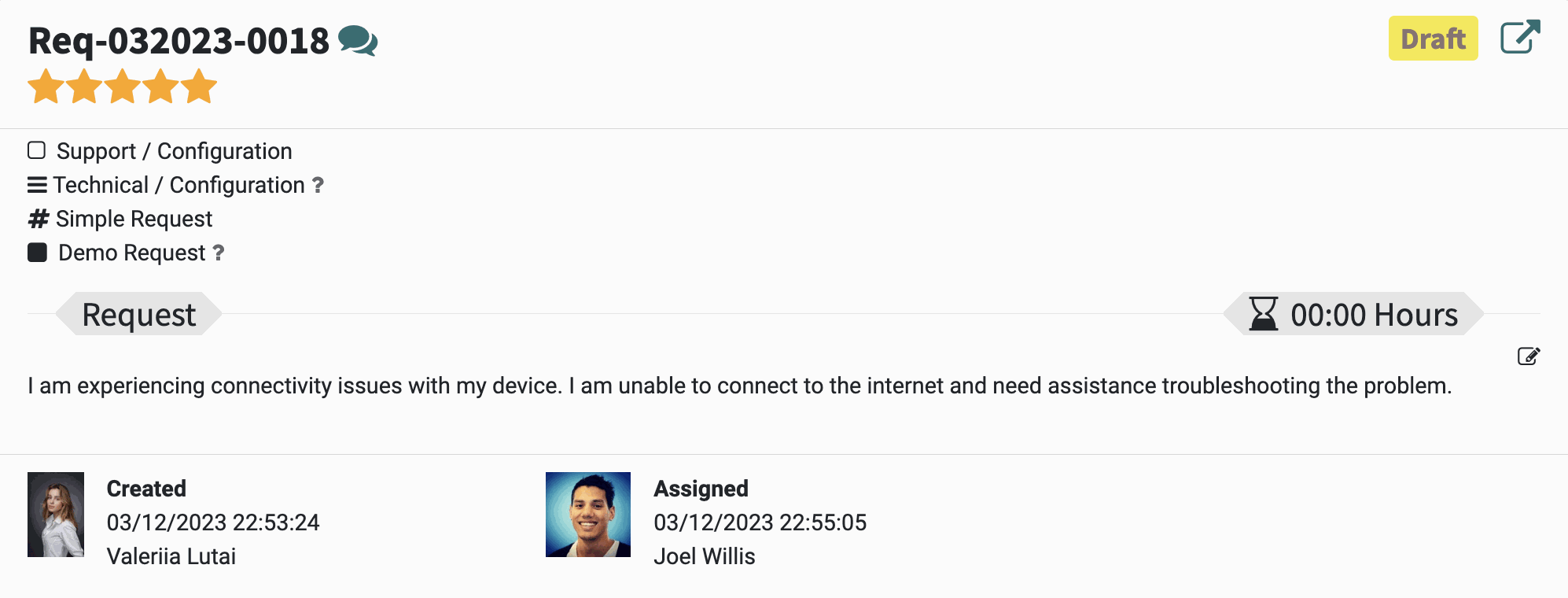Screen dimensions: 1568x598
Task: Click the filled square beside Demo Request
Action: point(37,253)
